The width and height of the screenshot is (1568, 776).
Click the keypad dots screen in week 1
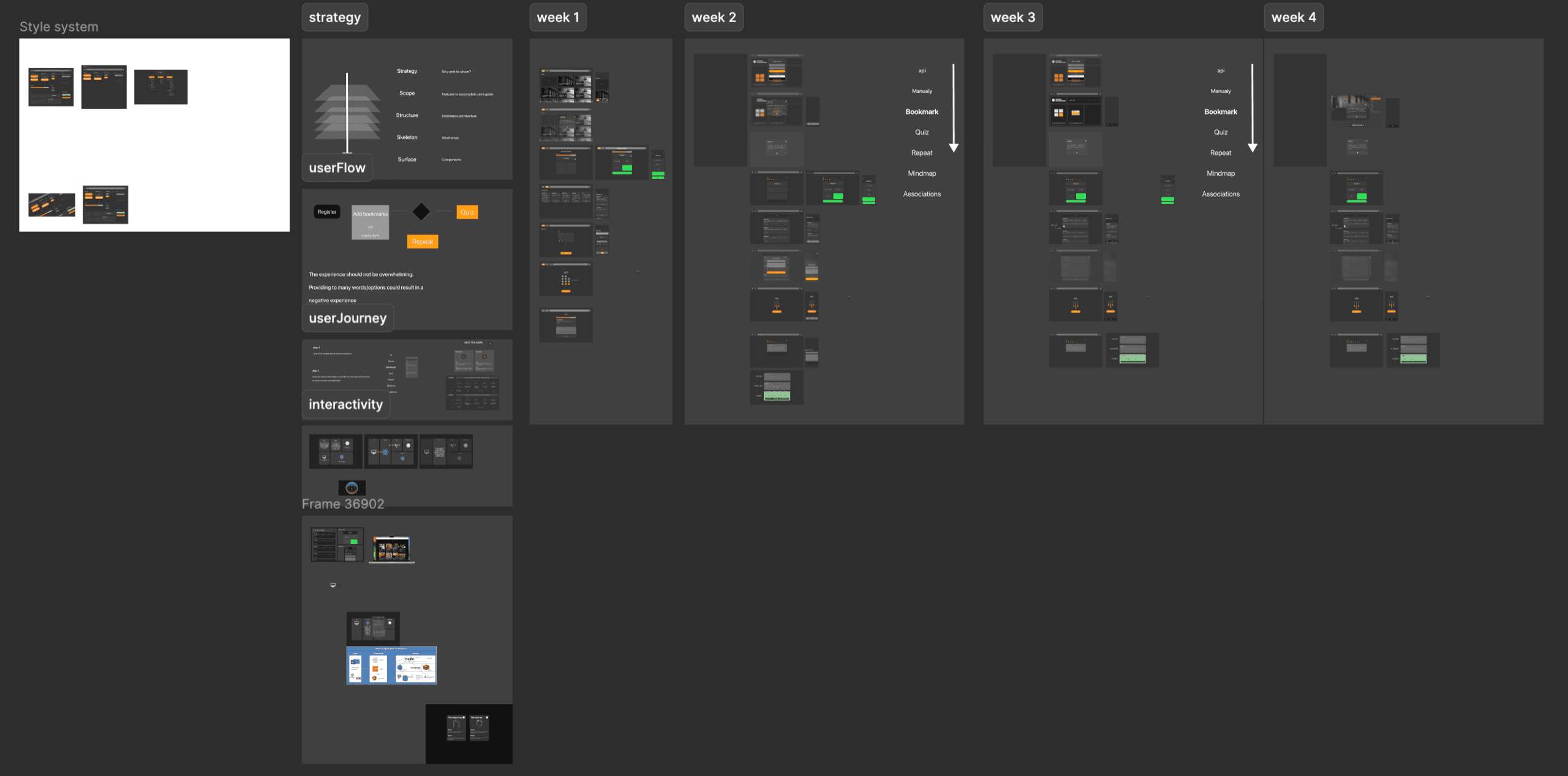point(566,279)
